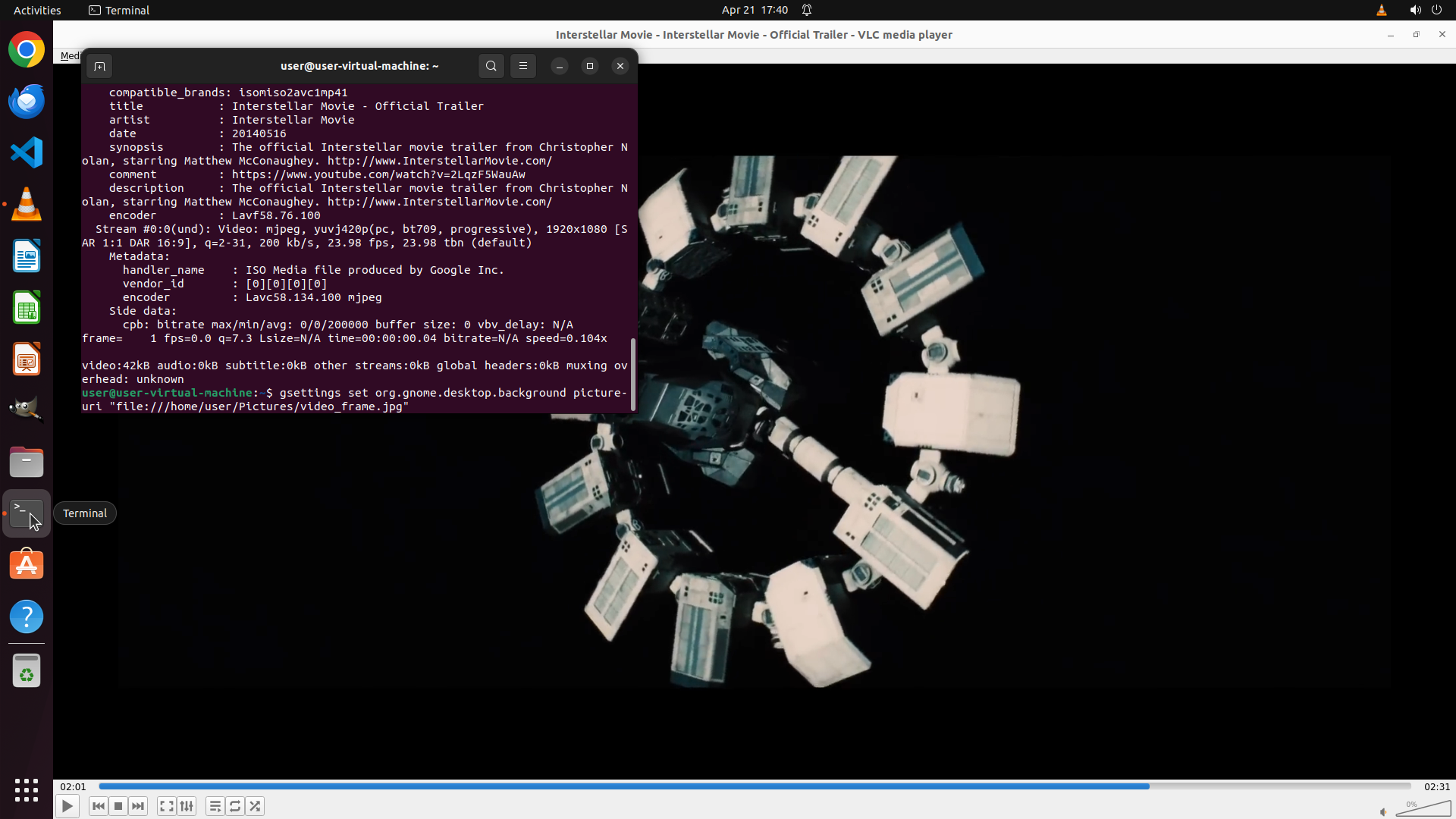Stop playback with the stop button

coord(118,806)
